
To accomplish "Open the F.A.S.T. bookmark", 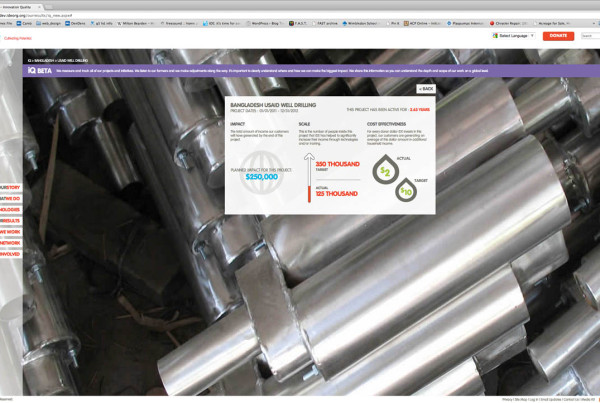I will tap(298, 23).
